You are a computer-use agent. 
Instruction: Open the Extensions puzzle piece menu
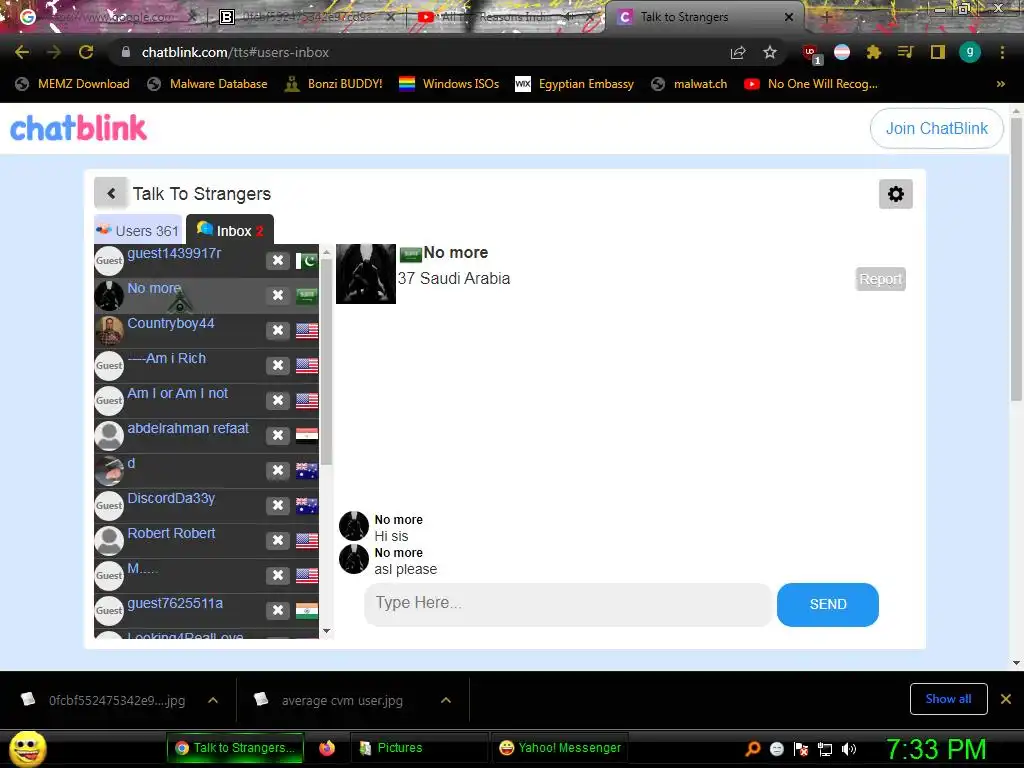pos(873,52)
